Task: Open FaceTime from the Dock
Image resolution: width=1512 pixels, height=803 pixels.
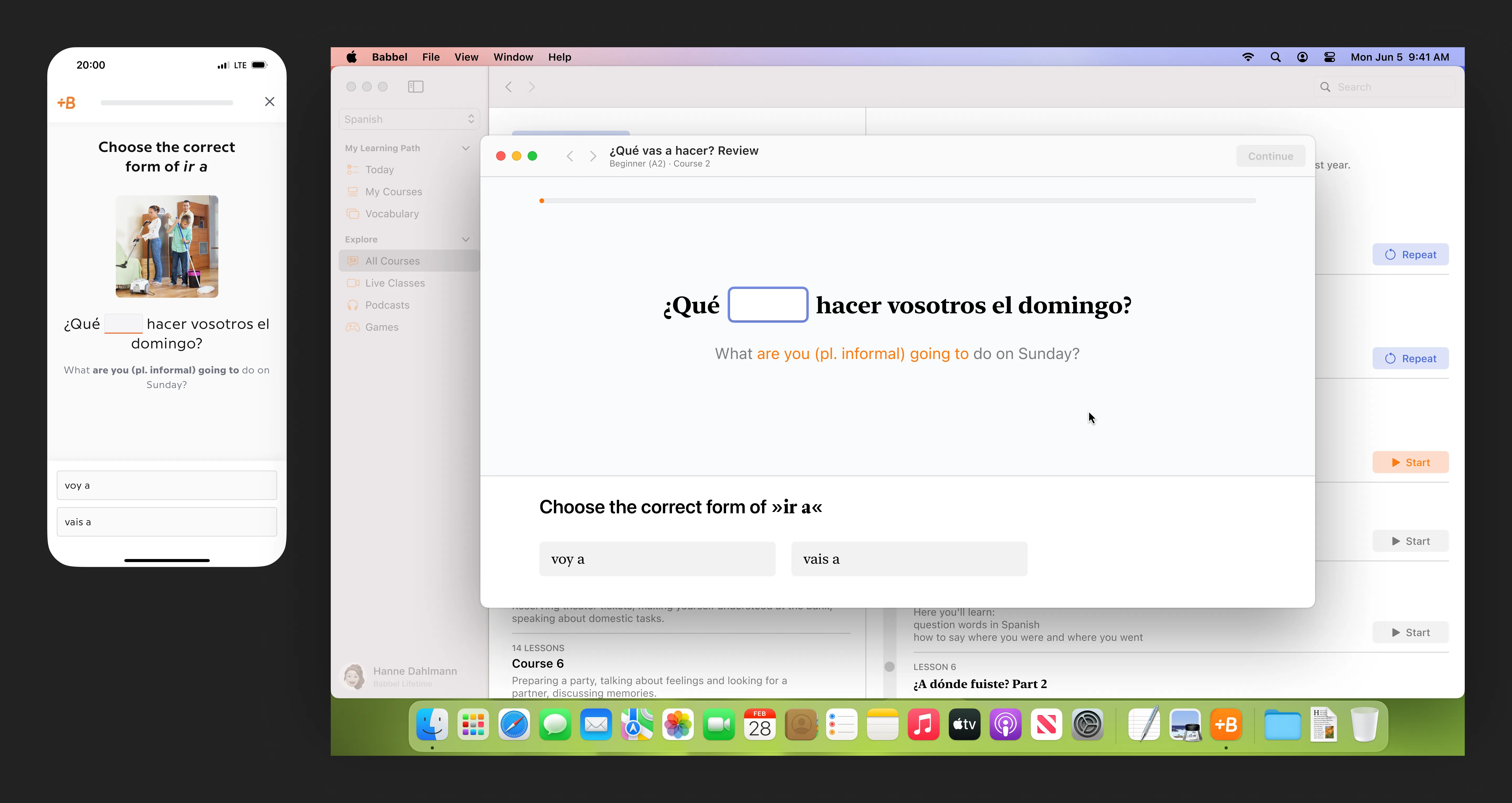Action: [718, 725]
